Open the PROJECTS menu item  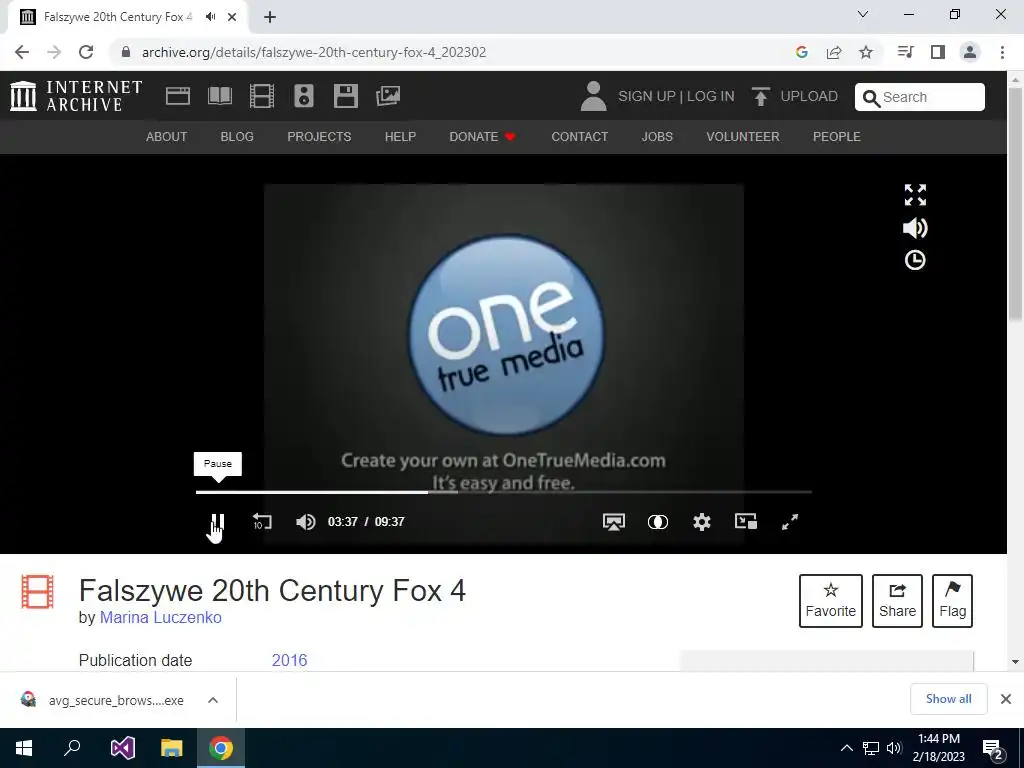tap(319, 136)
